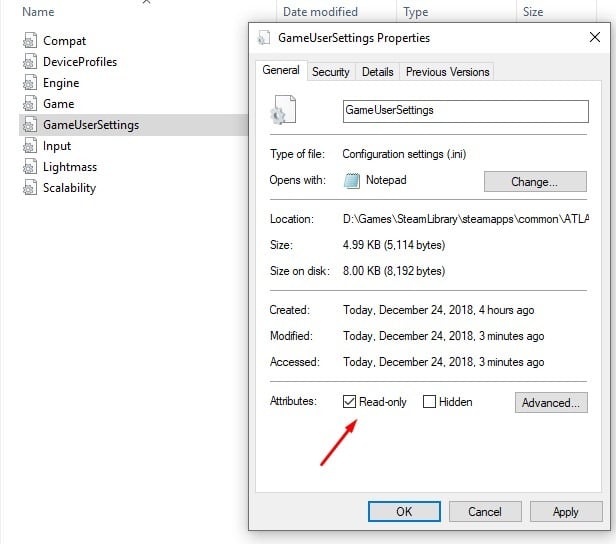Screen dimensions: 616x544
Task: Click the Notepad icon beside Opens with
Action: (352, 181)
